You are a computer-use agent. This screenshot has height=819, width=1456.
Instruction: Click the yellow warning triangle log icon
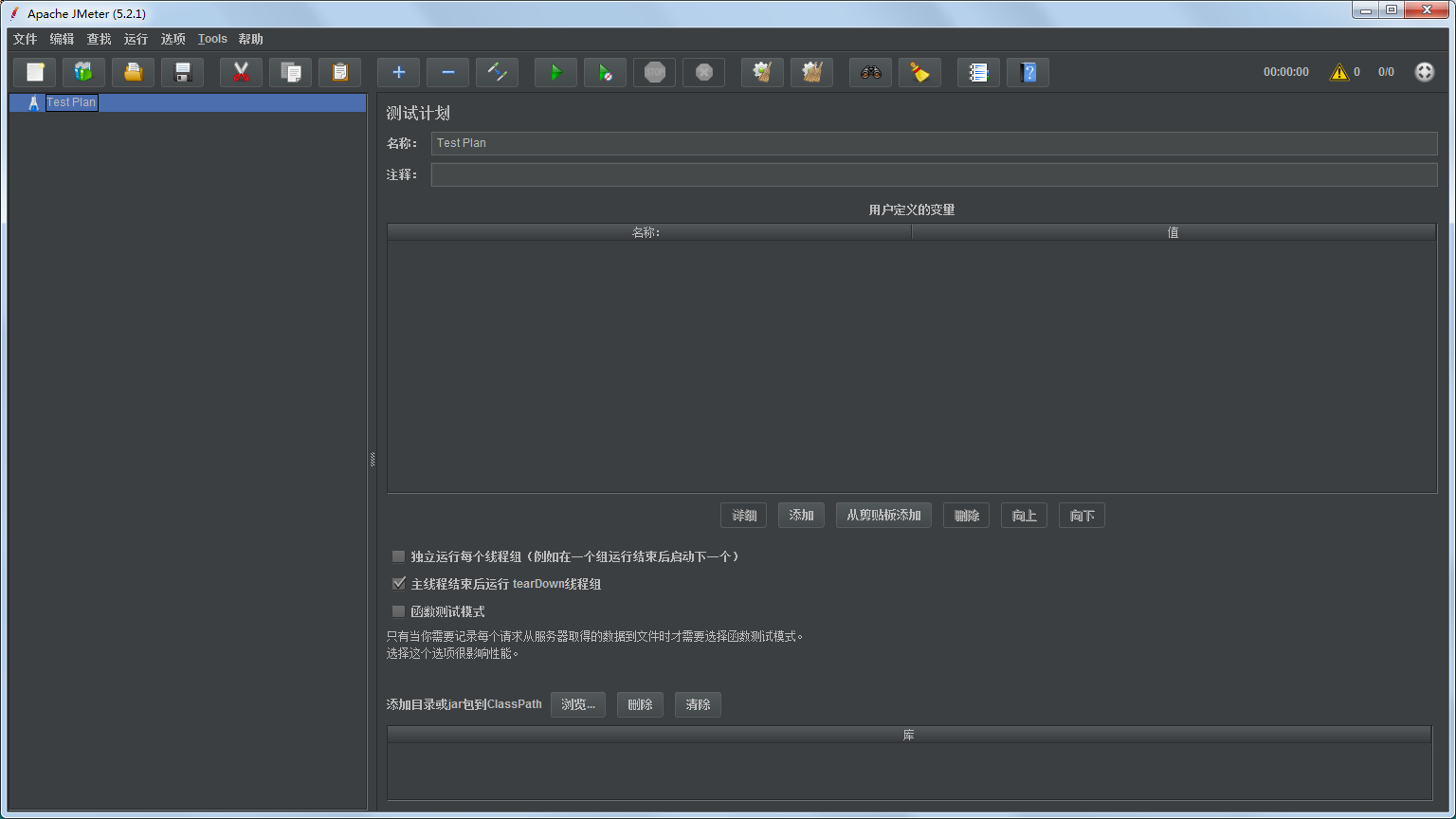click(1339, 72)
